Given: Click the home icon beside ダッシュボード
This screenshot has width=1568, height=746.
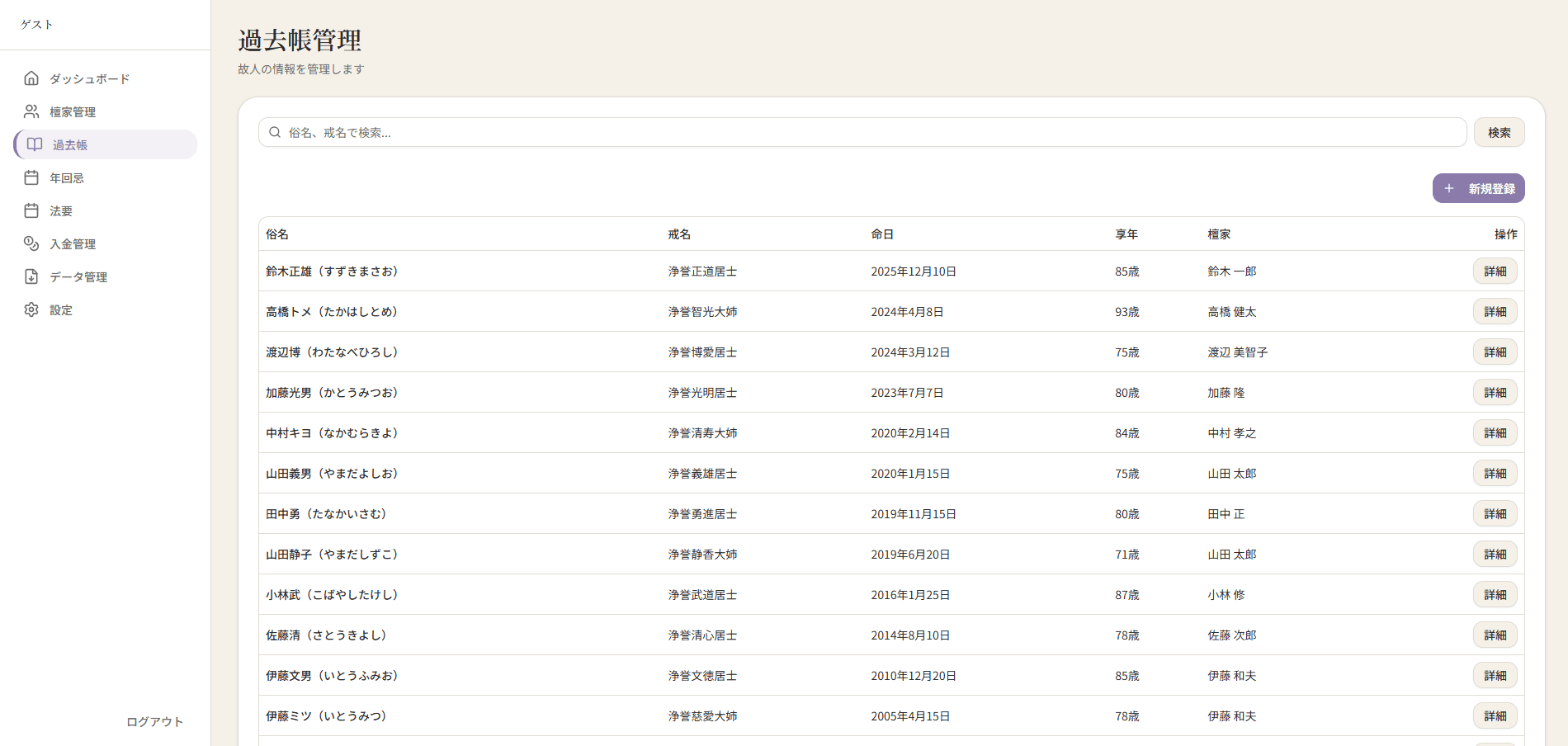Looking at the screenshot, I should tap(31, 78).
